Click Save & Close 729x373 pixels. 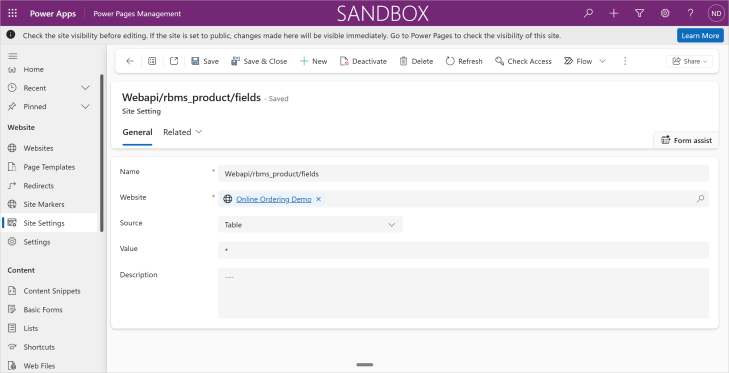point(259,61)
